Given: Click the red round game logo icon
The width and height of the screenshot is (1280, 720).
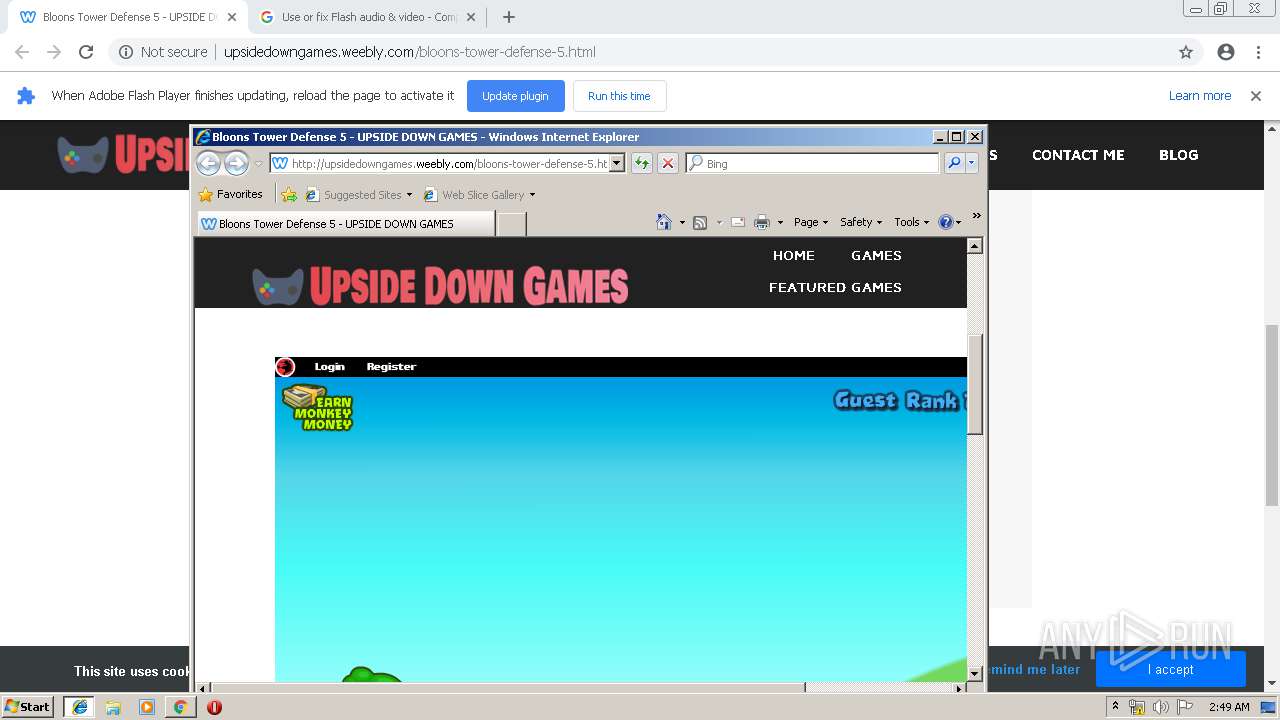Looking at the screenshot, I should [286, 367].
